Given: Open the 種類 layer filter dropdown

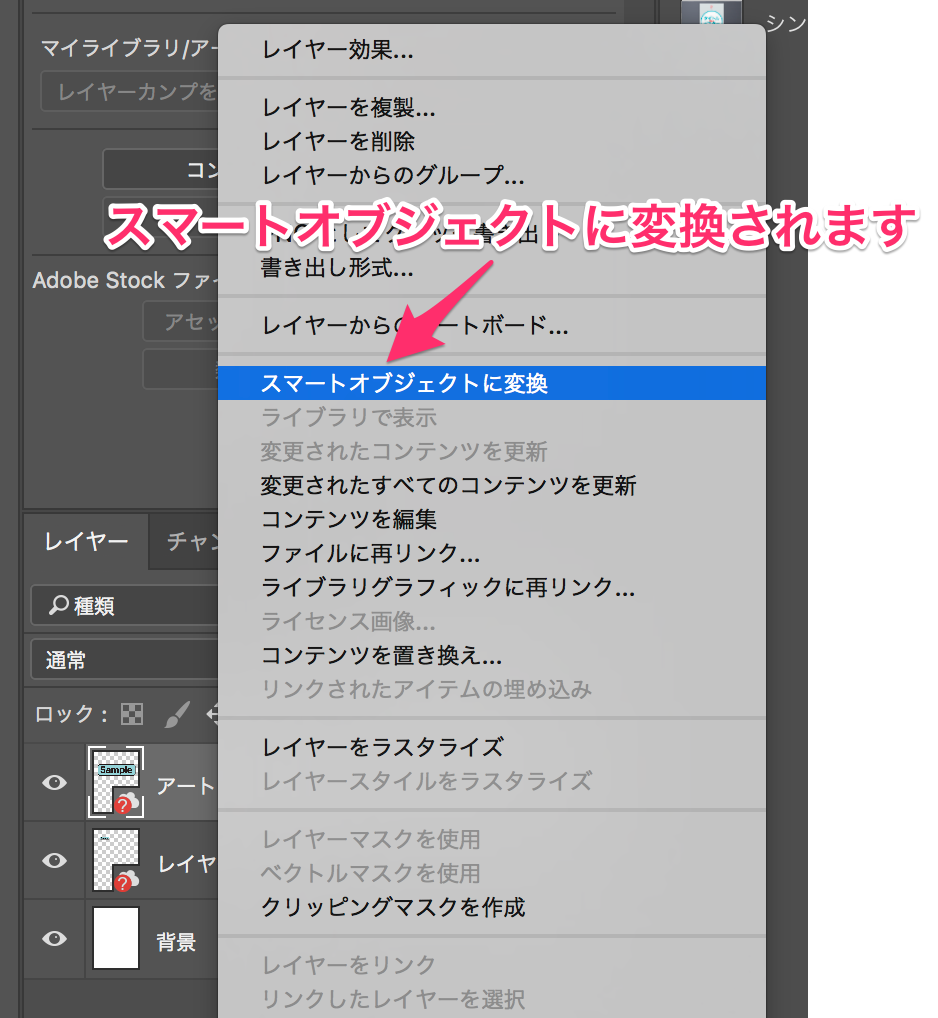Looking at the screenshot, I should 125,606.
